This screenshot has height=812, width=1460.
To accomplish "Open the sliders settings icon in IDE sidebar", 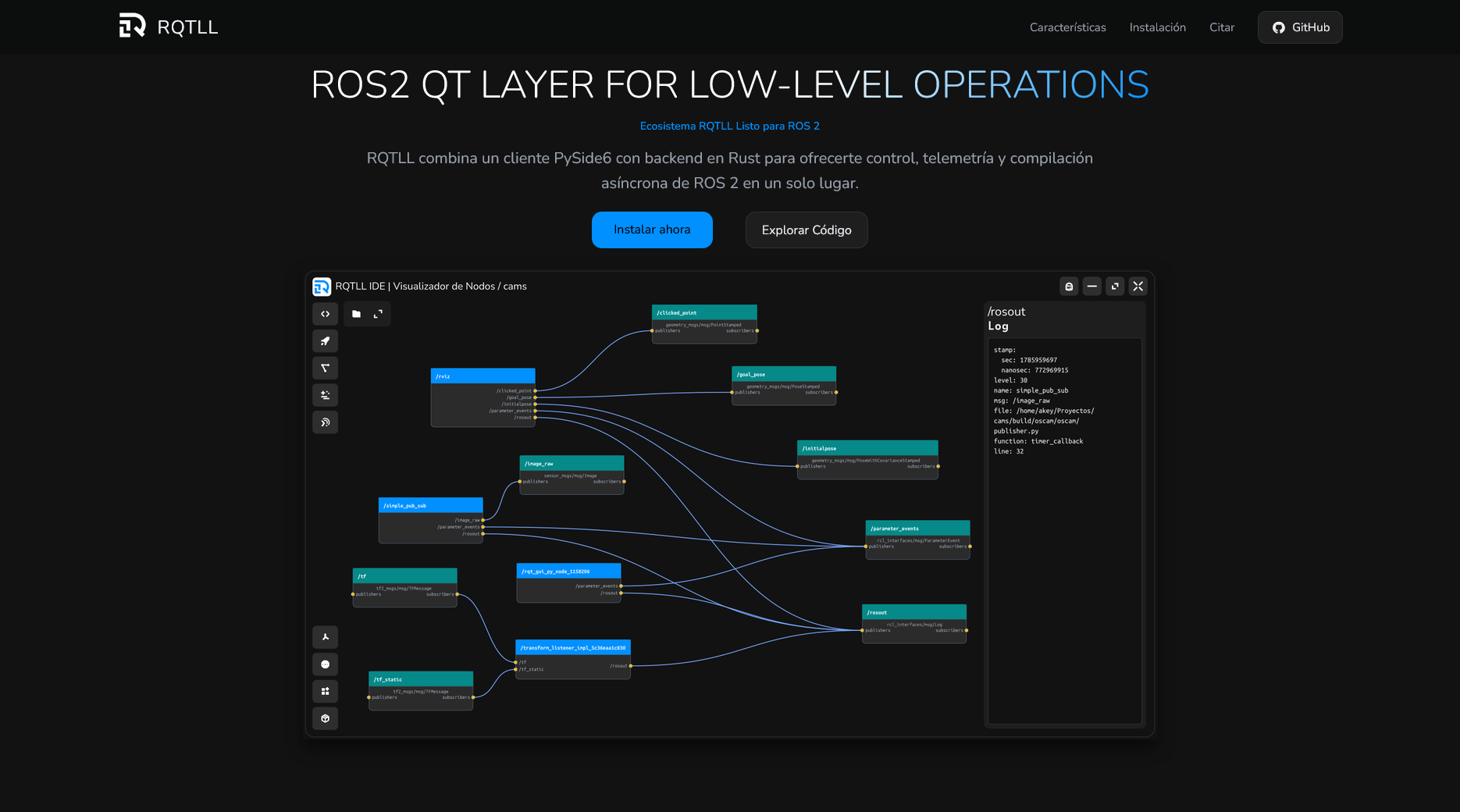I will [325, 395].
